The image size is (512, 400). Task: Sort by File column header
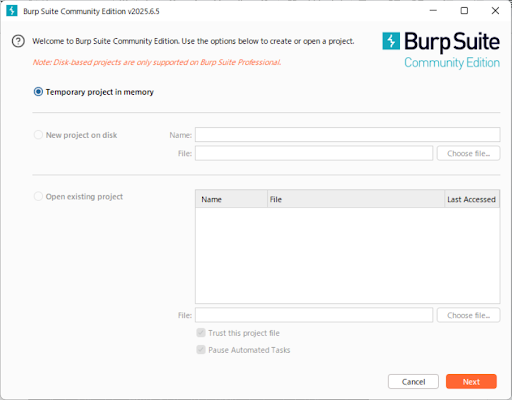[356, 199]
